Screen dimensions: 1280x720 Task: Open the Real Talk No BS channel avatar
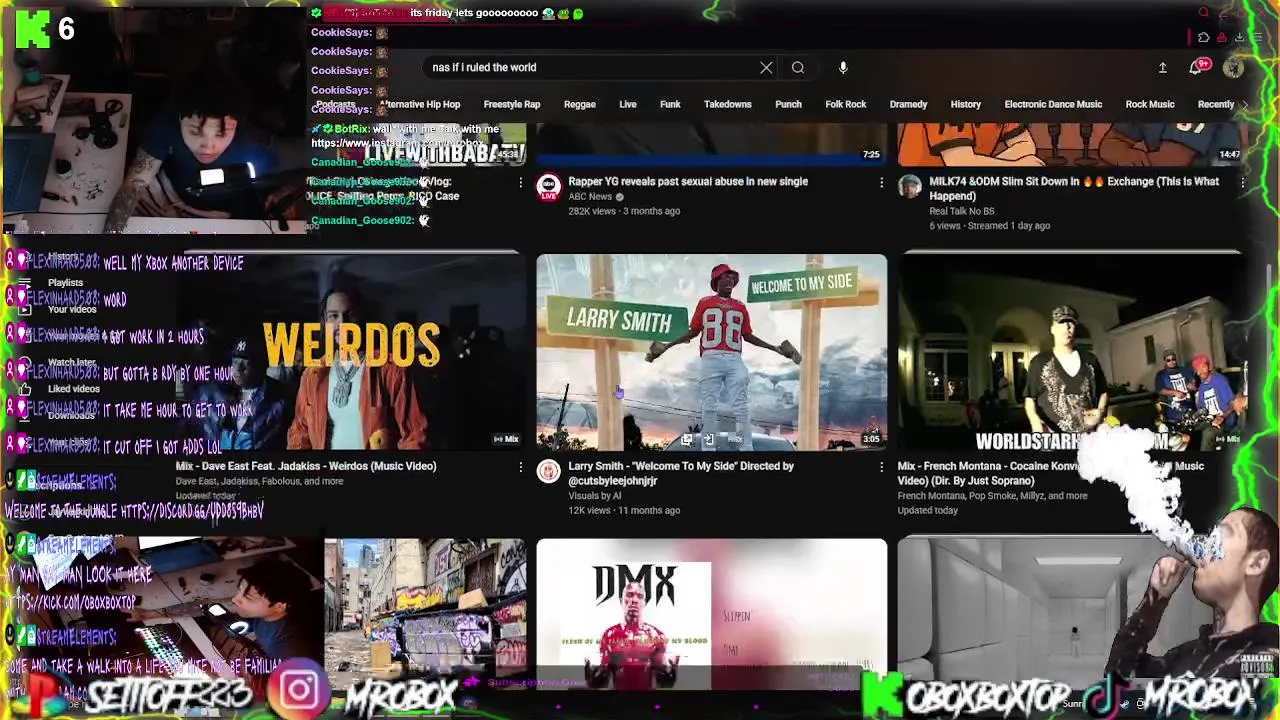(x=909, y=187)
